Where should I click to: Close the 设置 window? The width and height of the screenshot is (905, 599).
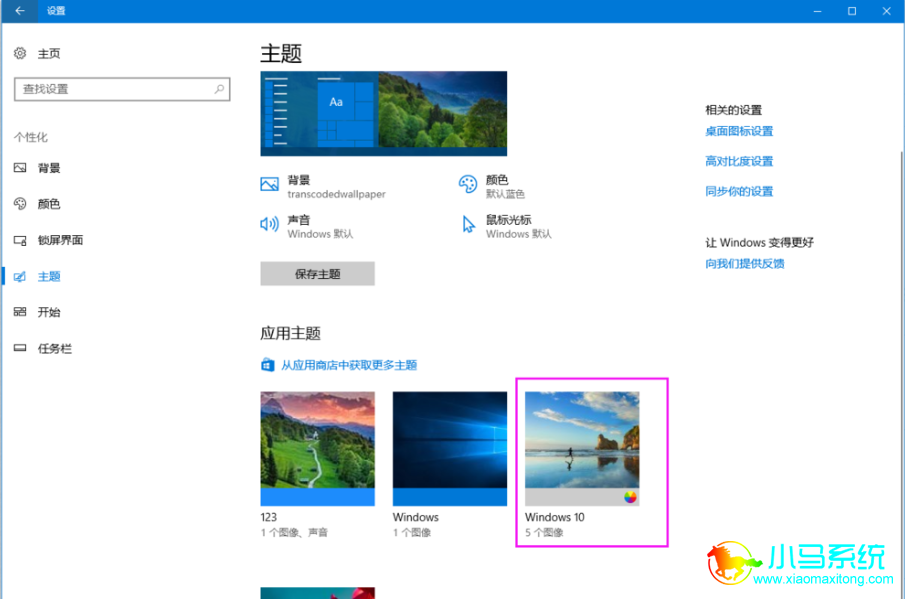click(x=887, y=11)
